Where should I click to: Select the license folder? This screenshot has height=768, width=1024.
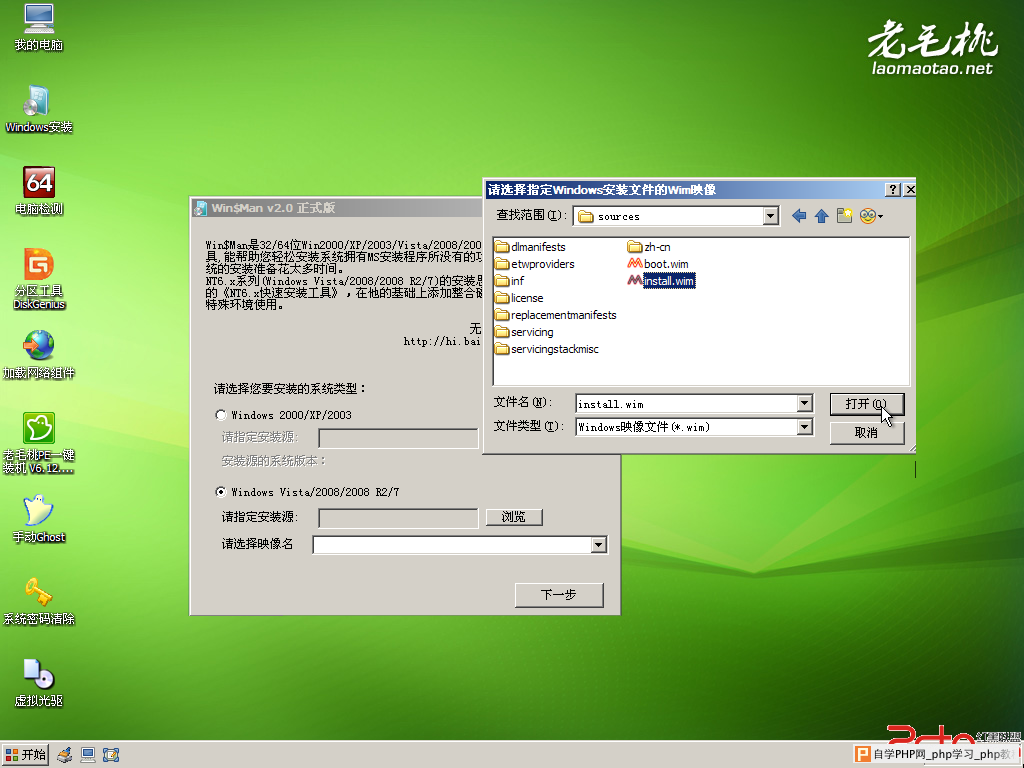[x=519, y=298]
